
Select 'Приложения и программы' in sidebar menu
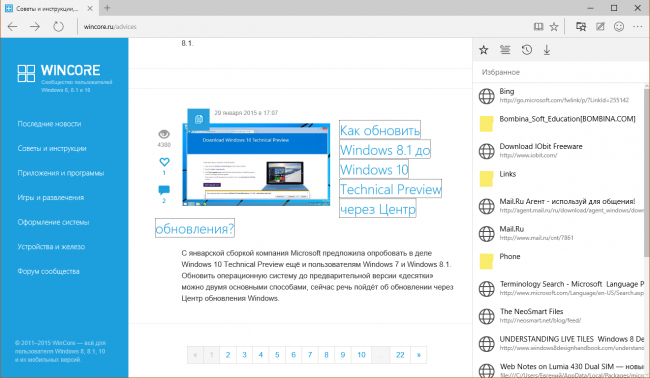(61, 173)
